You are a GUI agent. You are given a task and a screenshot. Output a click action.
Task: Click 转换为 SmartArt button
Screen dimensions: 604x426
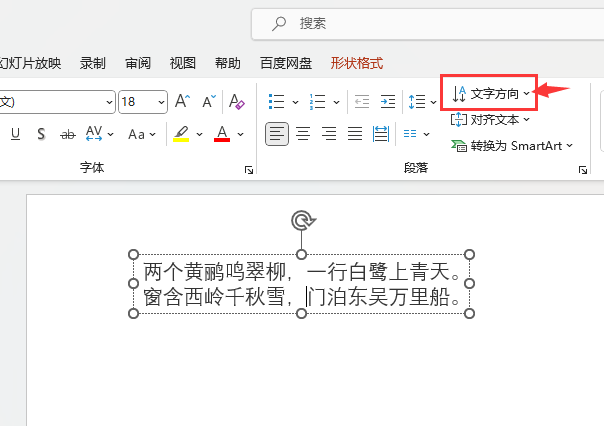pos(512,146)
